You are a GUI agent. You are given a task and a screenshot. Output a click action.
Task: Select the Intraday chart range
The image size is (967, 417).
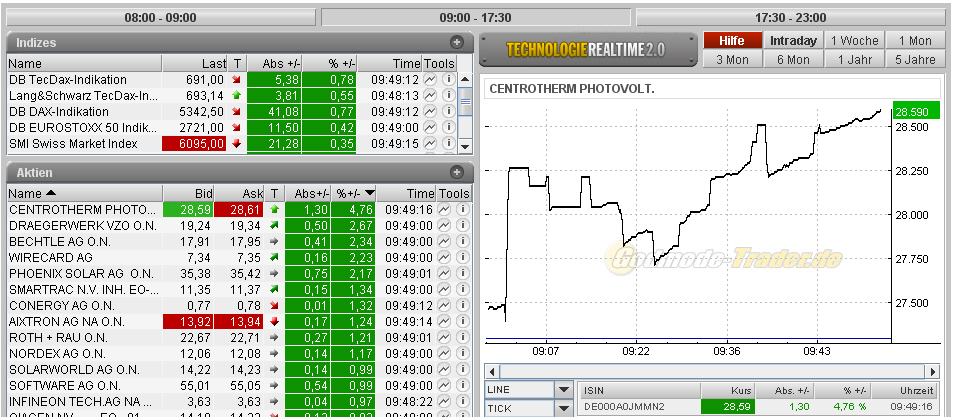[x=792, y=41]
